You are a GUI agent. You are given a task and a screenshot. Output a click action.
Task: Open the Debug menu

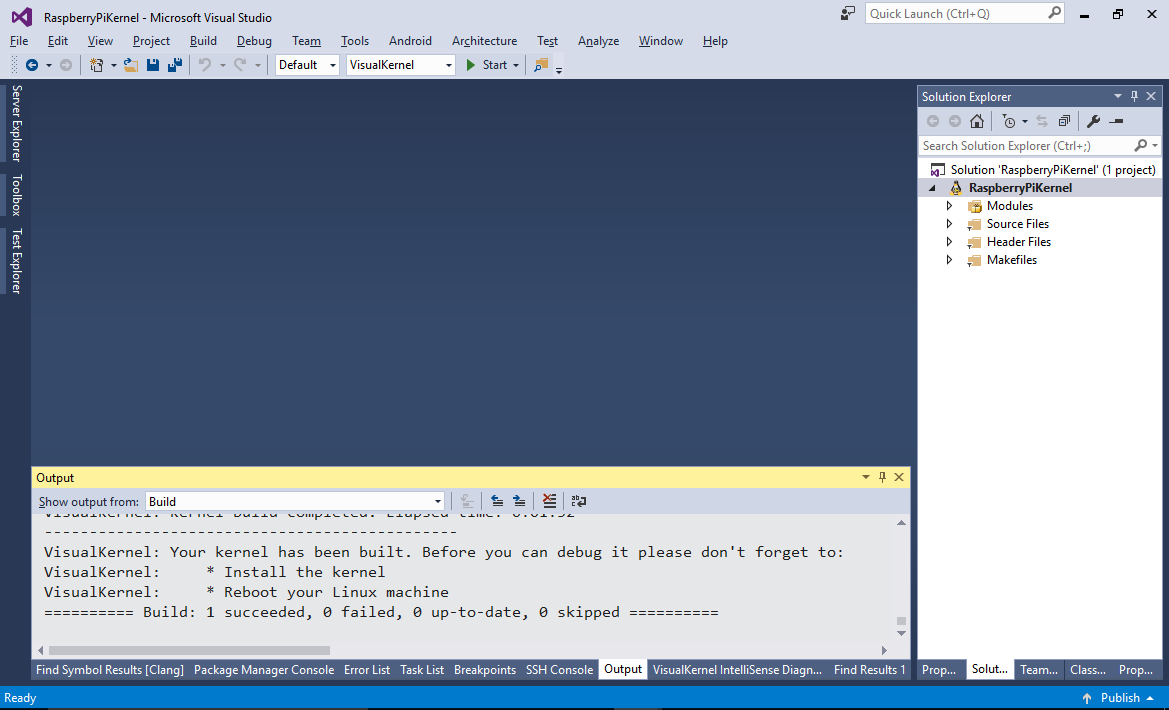[x=254, y=41]
